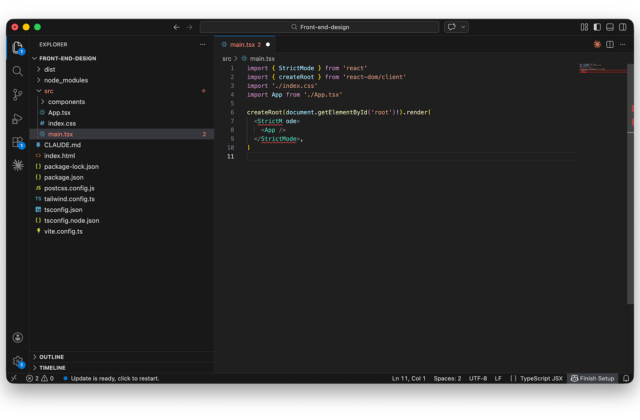Toggle the secondary side bar

(622, 27)
